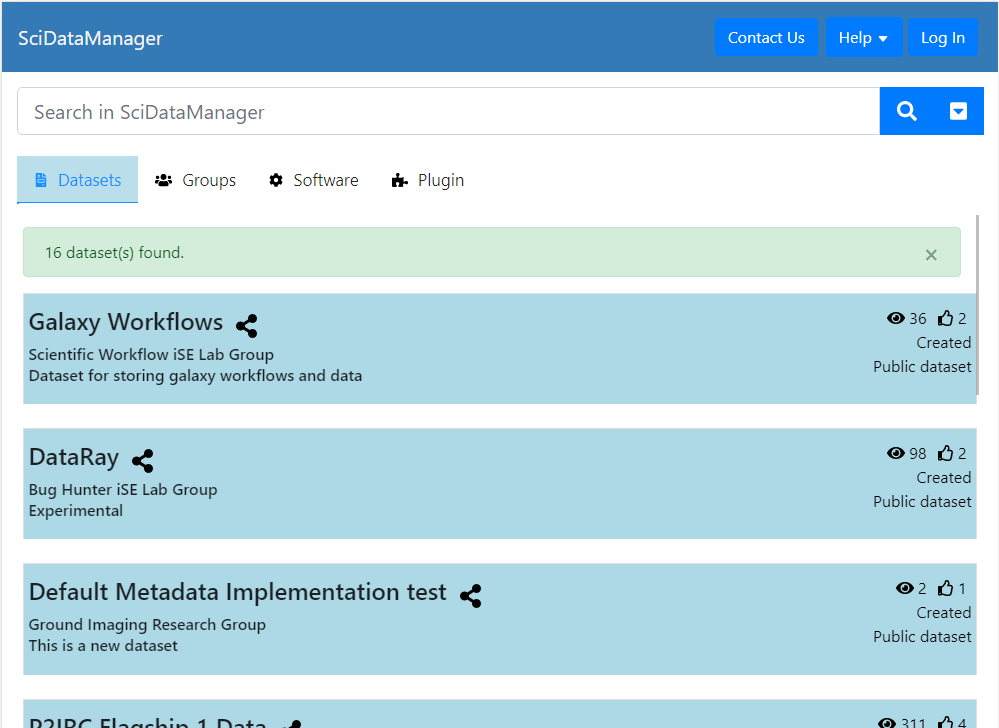Like the Default Metadata Implementation test dataset
The width and height of the screenshot is (999, 728).
[945, 588]
